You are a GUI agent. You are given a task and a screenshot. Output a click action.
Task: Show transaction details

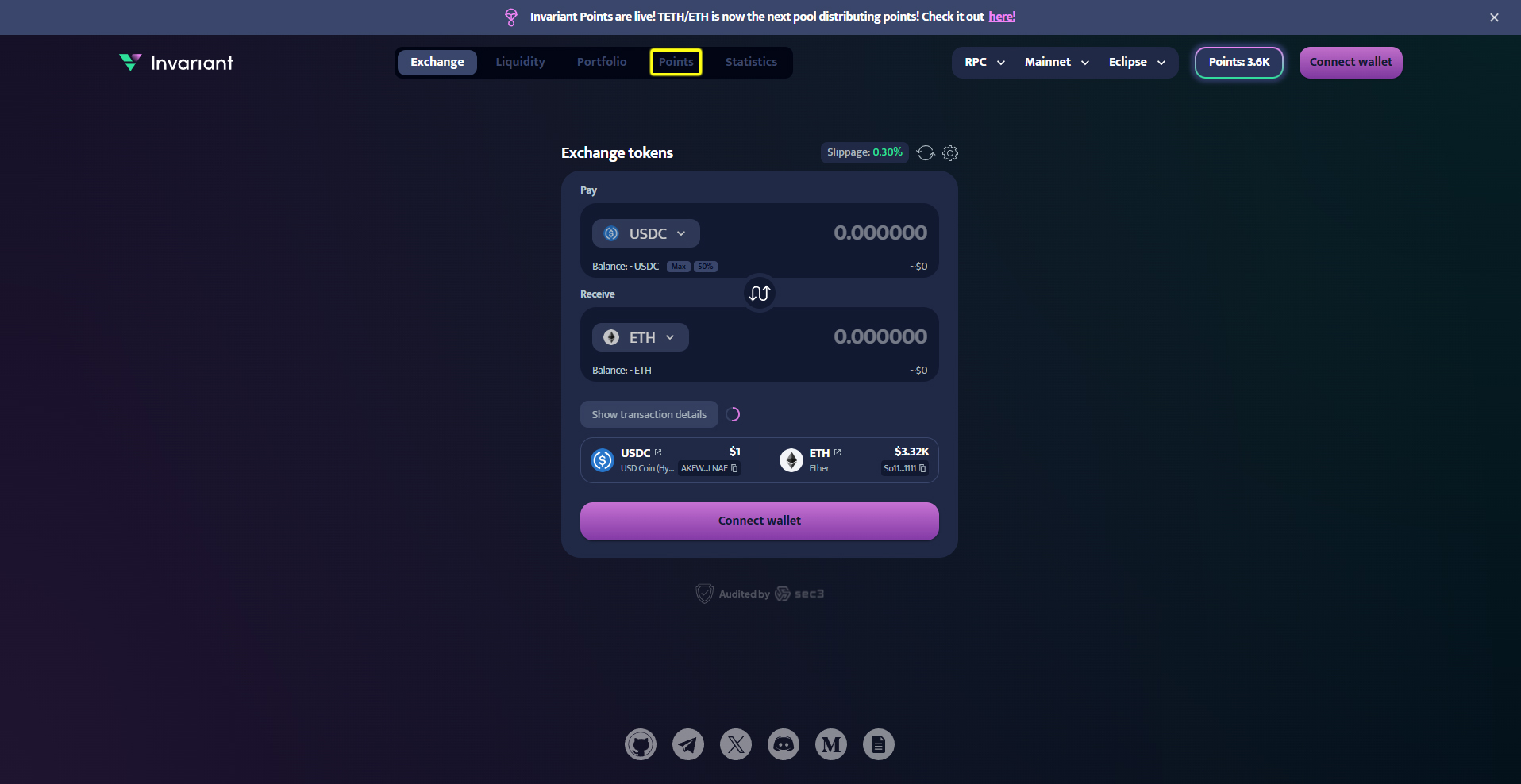coord(649,414)
